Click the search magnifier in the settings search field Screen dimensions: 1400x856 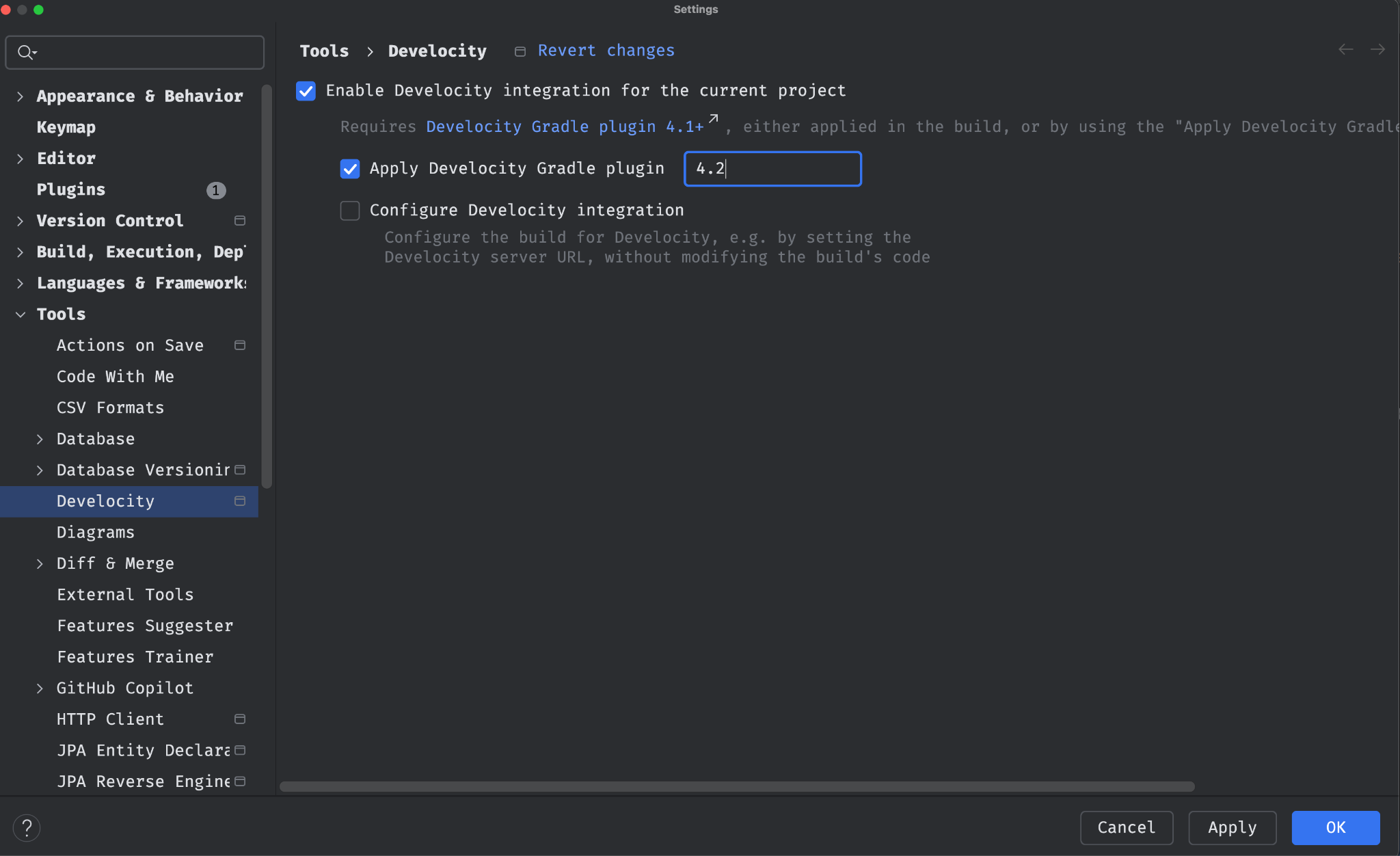tap(27, 52)
